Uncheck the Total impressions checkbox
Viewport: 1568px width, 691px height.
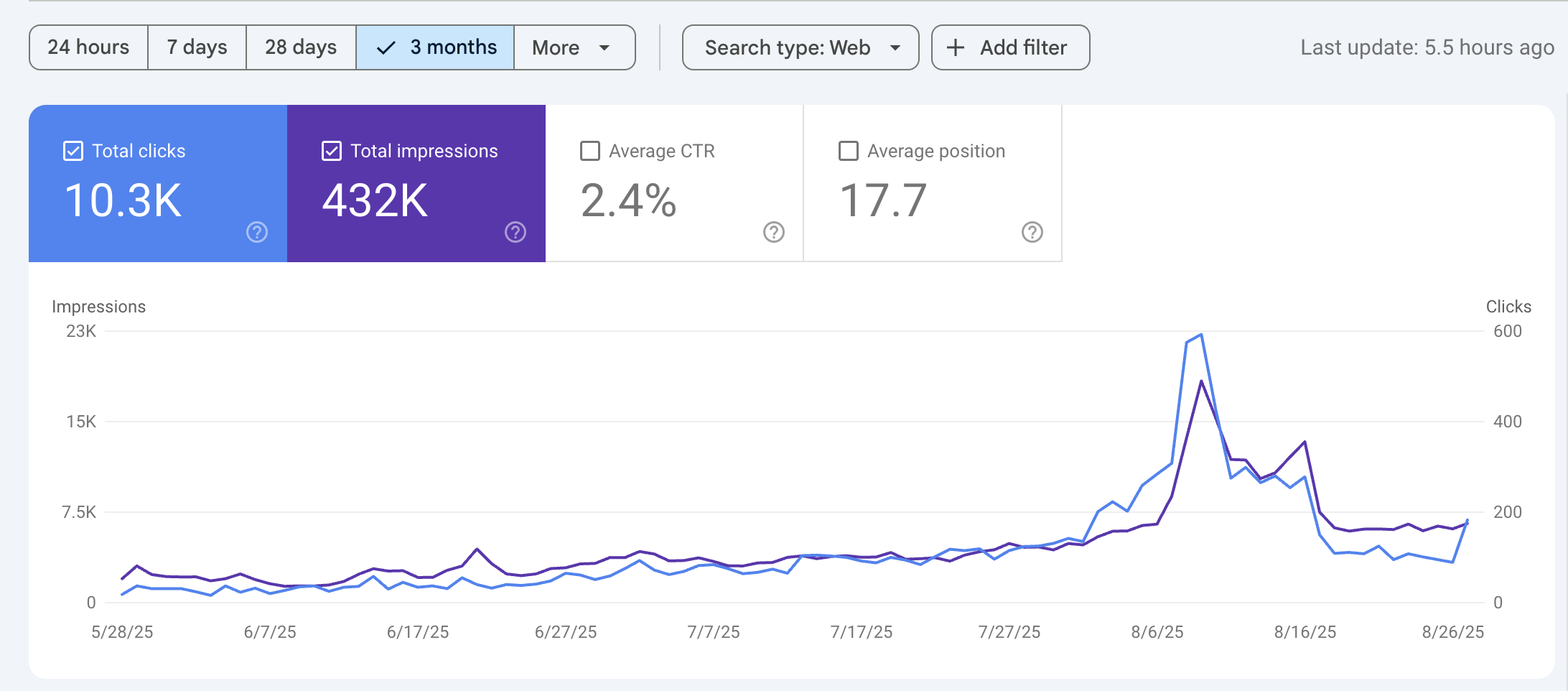(332, 151)
